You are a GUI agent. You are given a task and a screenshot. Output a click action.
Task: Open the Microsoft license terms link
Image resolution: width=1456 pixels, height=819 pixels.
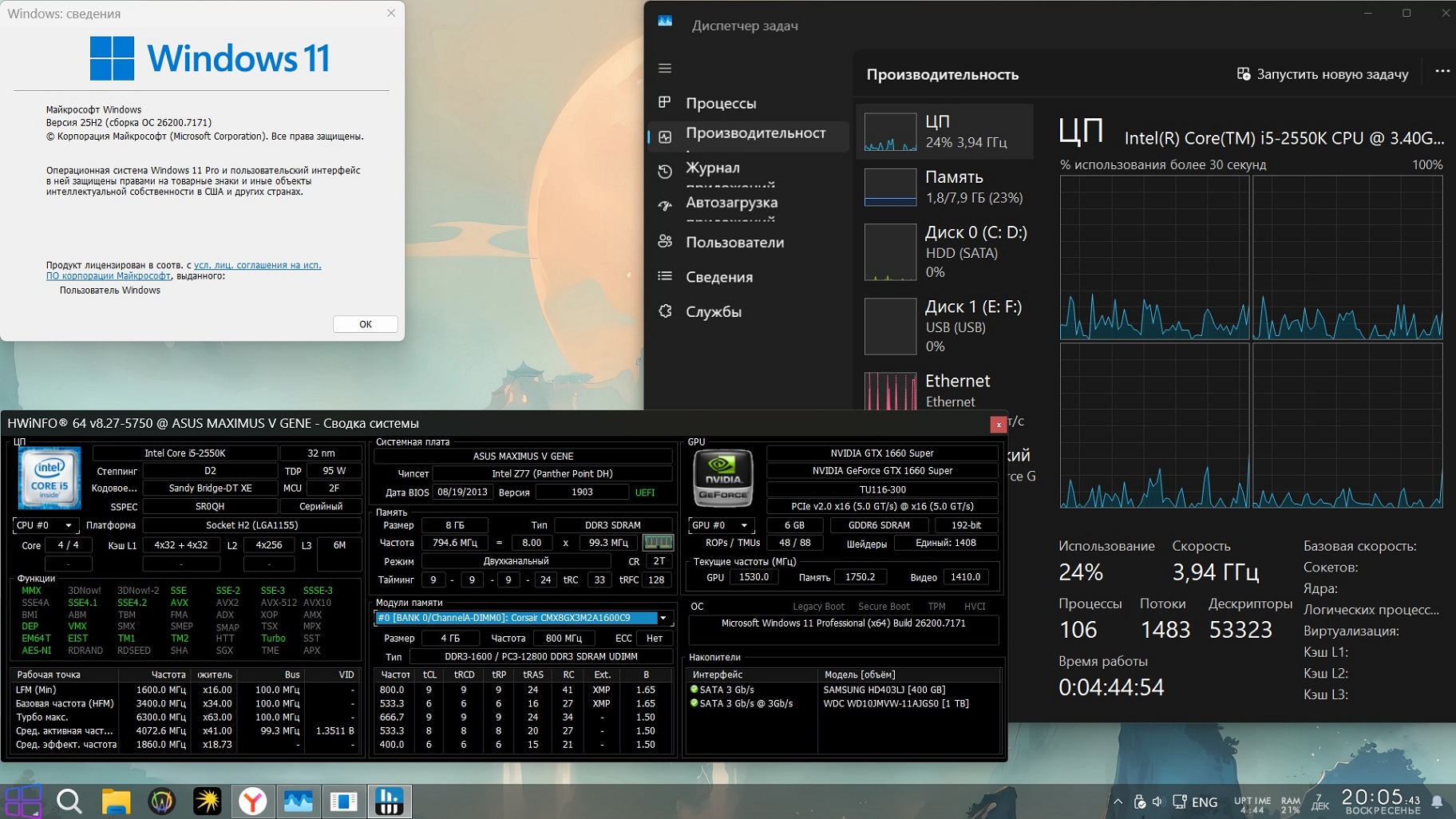tap(184, 271)
